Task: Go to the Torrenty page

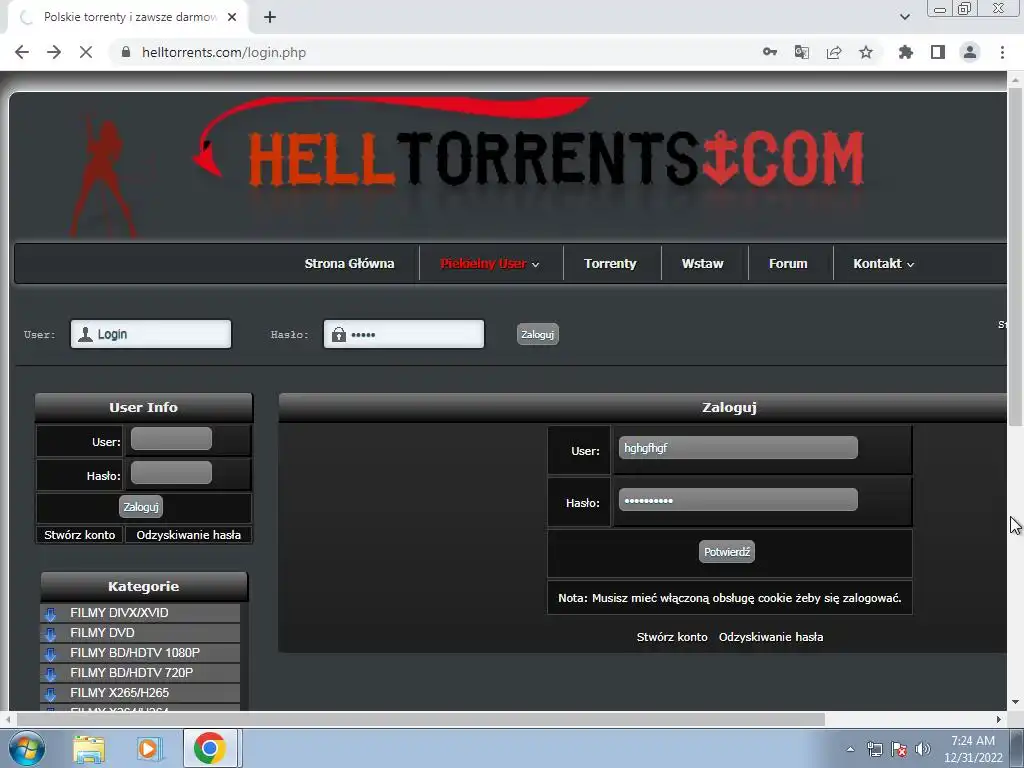Action: [610, 264]
